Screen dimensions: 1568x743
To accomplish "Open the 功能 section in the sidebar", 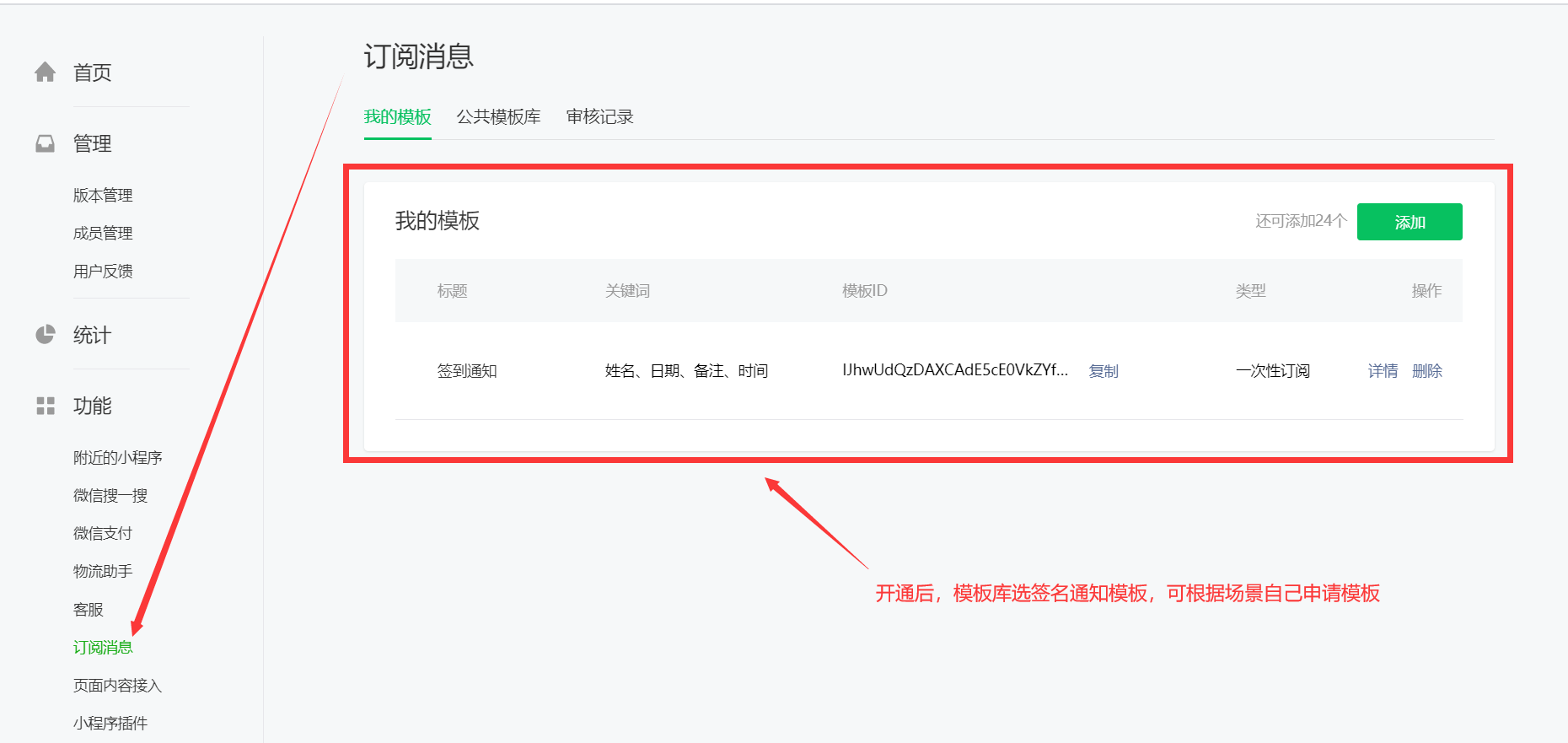I will 92,406.
